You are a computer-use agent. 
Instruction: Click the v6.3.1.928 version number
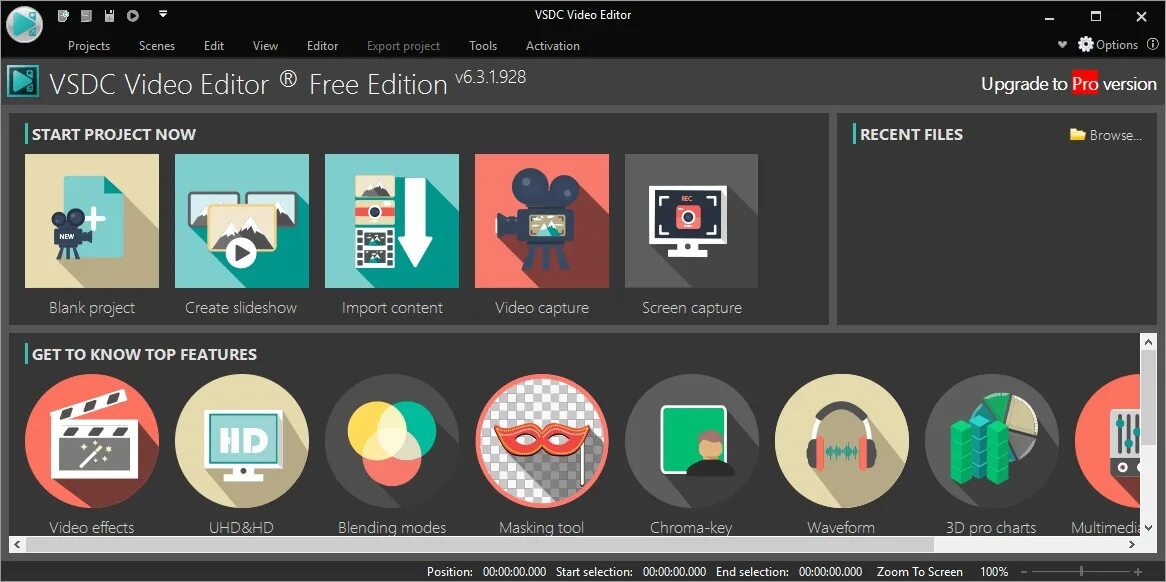pos(490,77)
